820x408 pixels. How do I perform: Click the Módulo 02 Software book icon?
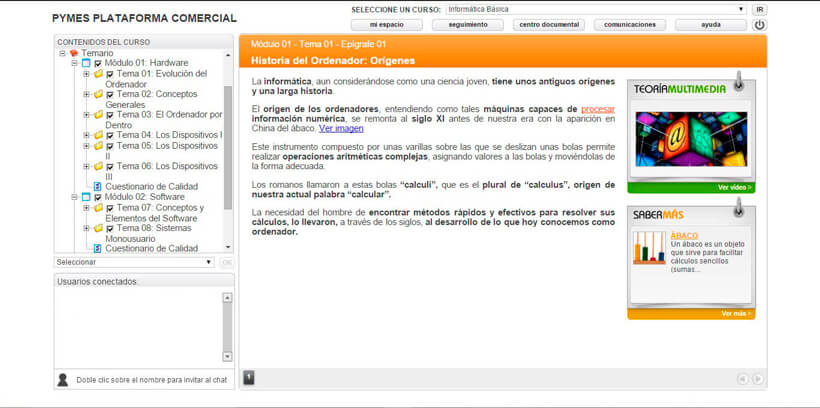(x=86, y=198)
